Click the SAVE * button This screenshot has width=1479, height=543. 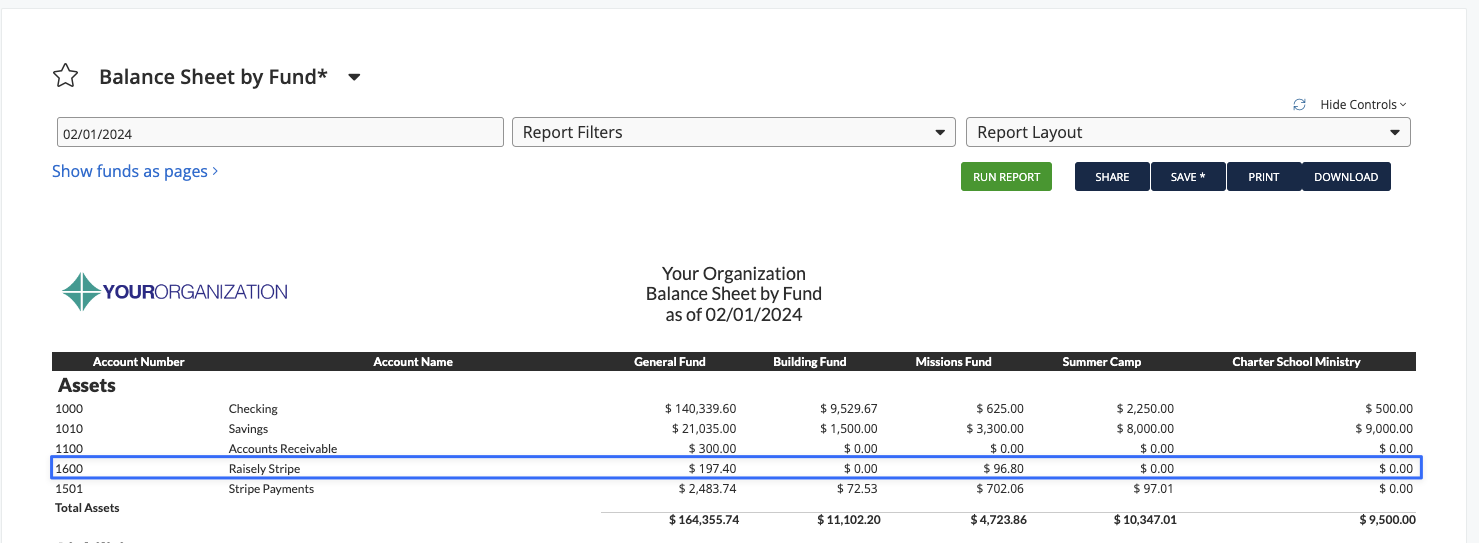pos(1188,177)
